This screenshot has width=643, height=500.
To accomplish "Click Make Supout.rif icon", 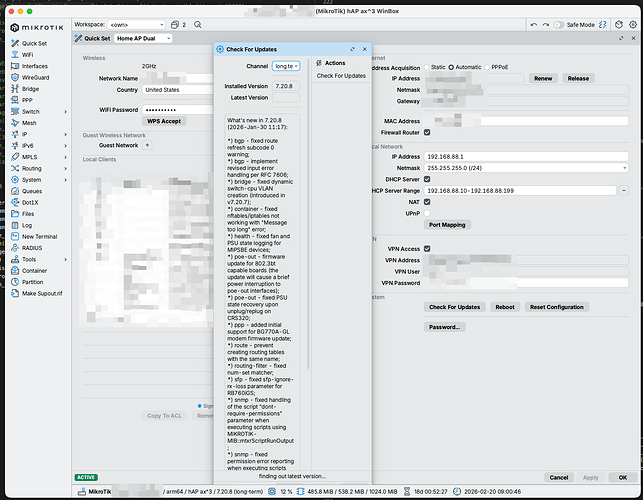I will [x=15, y=293].
